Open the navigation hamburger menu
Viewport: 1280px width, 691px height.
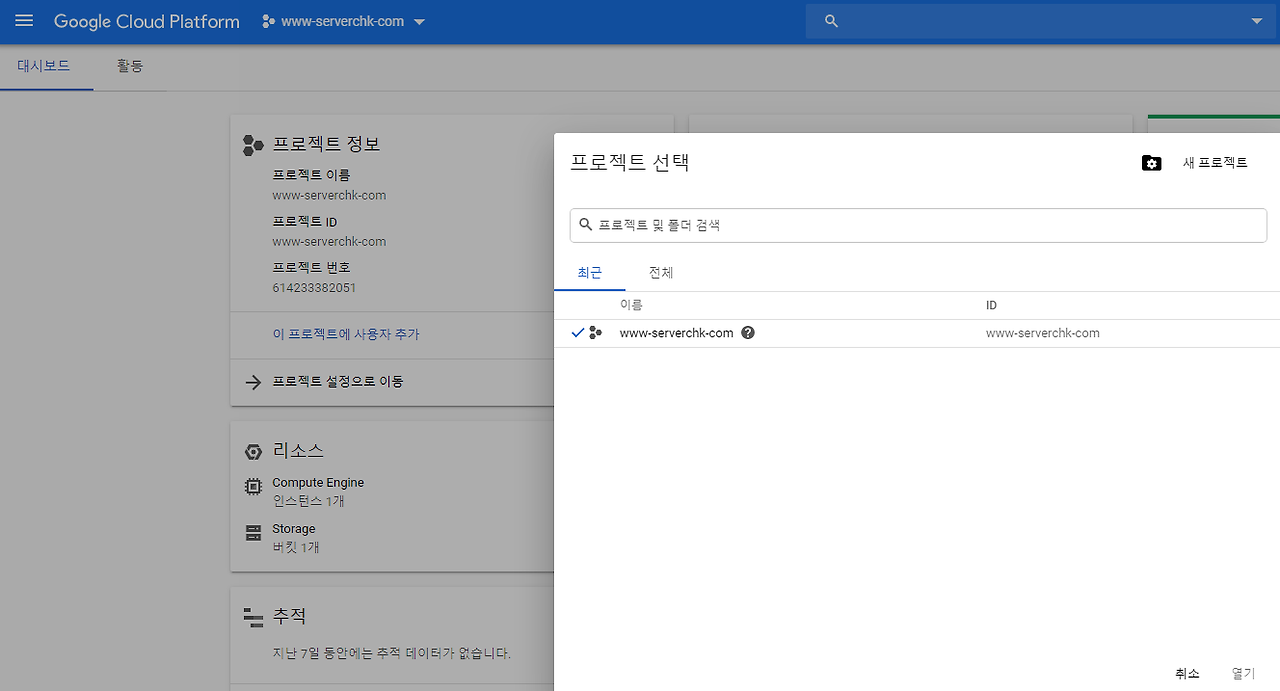23,21
